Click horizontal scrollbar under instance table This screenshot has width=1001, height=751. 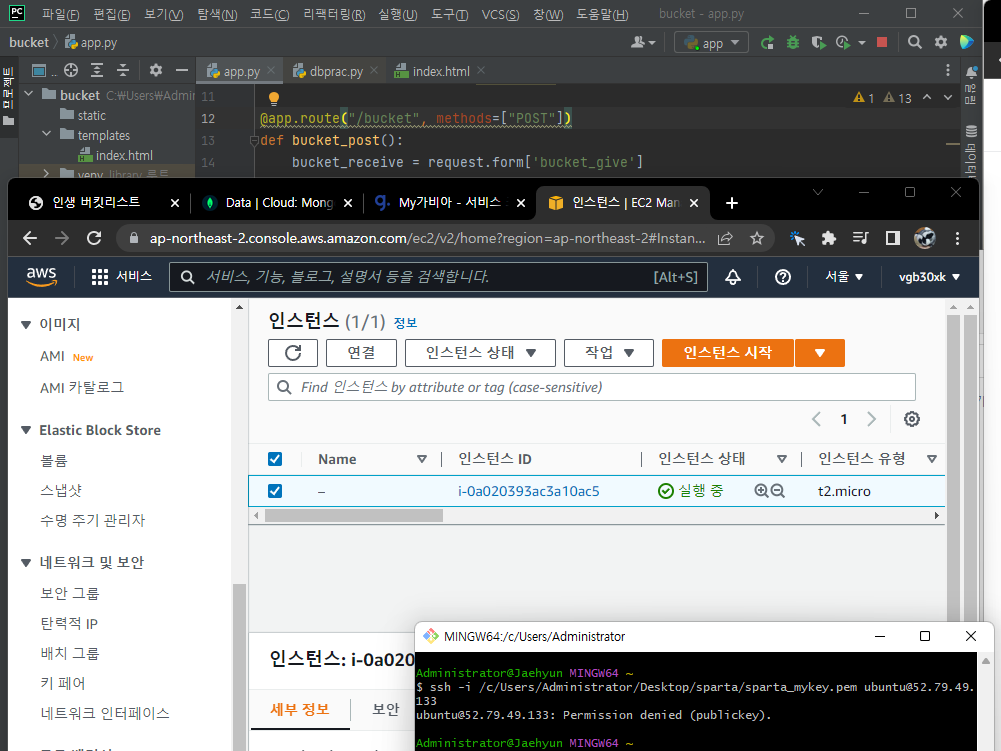coord(354,515)
